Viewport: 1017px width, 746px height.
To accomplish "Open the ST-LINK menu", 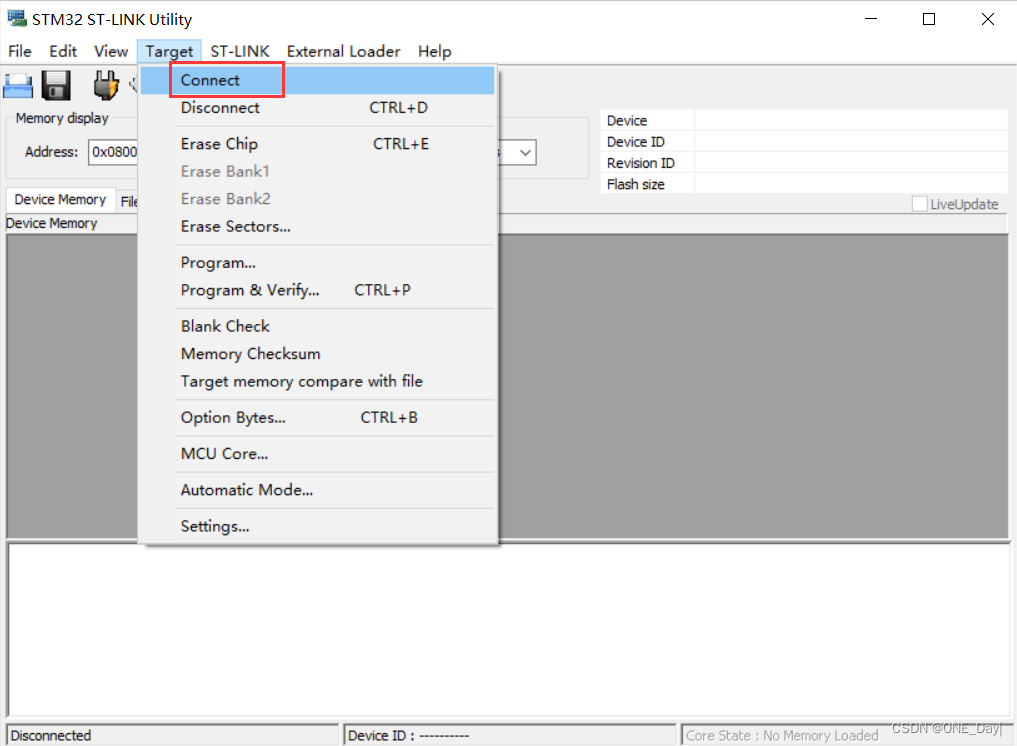I will (240, 51).
